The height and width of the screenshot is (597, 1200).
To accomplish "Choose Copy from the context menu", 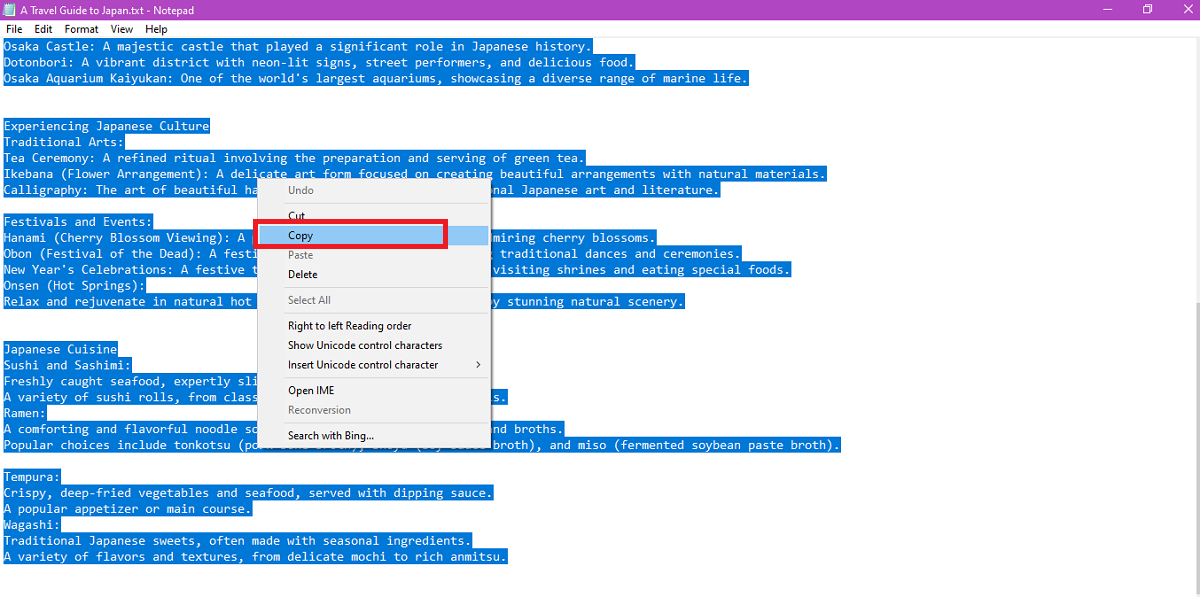I will click(x=301, y=236).
